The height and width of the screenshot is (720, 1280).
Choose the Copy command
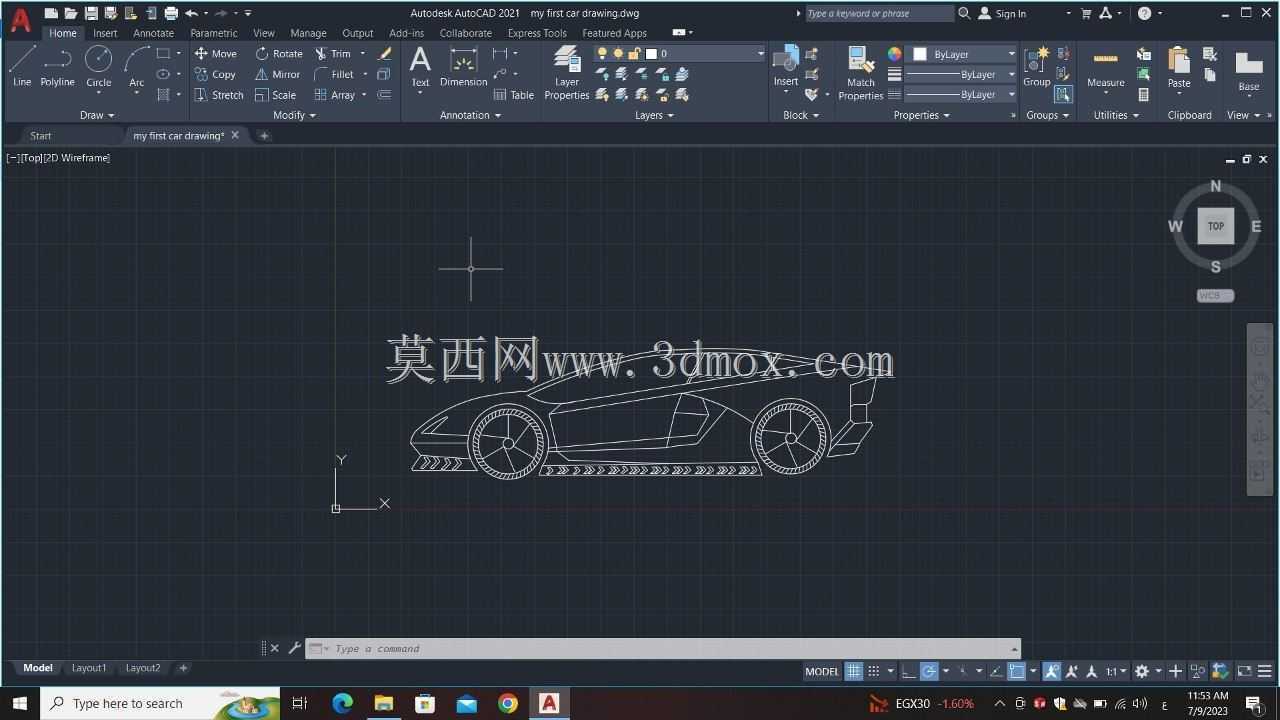pyautogui.click(x=215, y=74)
